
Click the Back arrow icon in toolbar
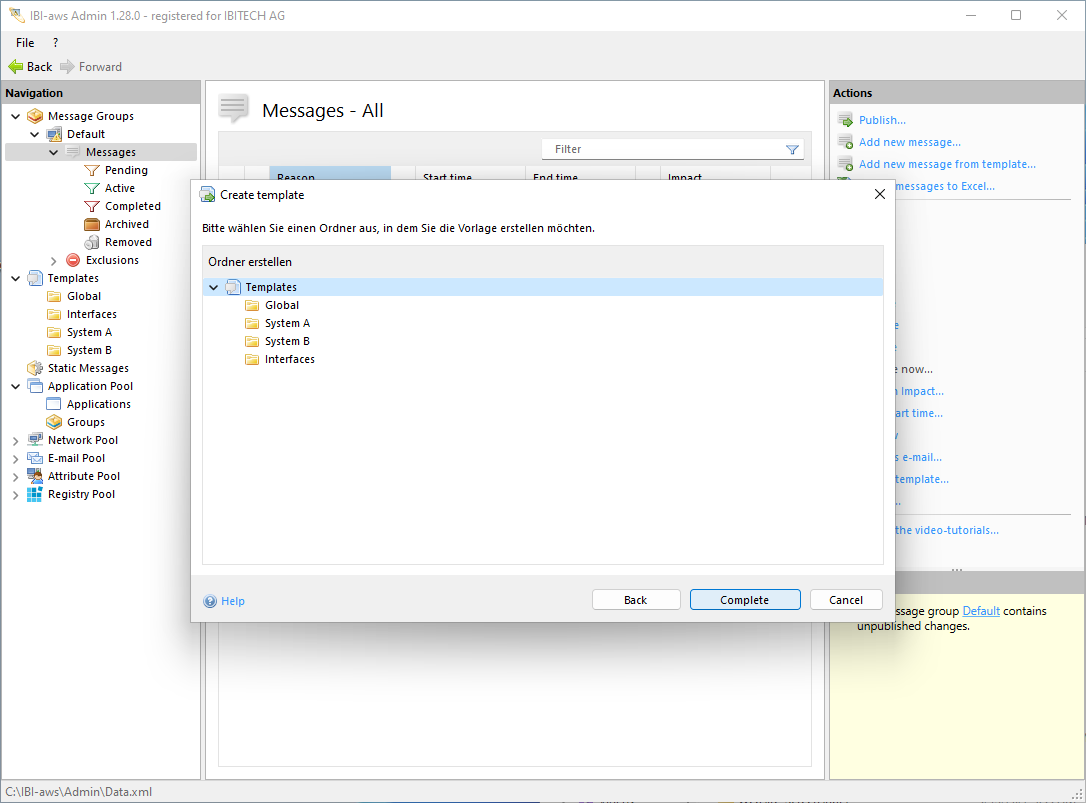[15, 67]
